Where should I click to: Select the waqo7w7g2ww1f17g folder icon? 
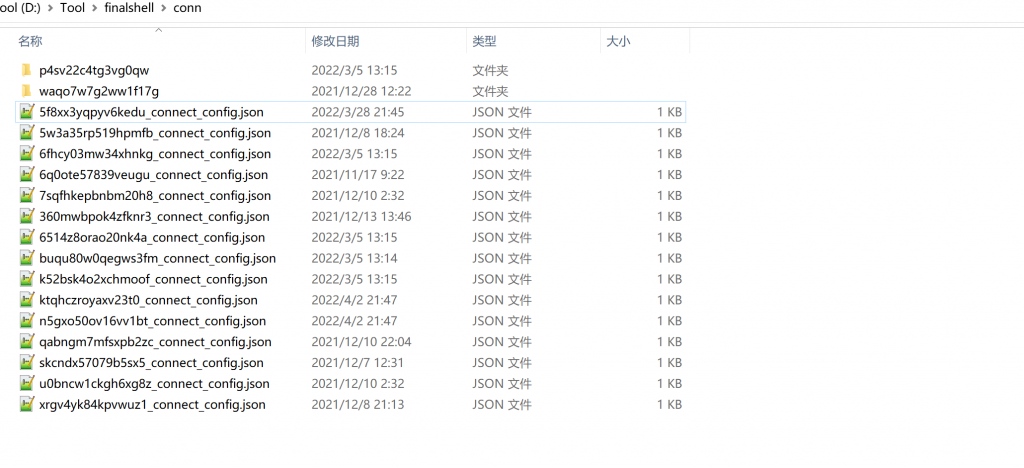tap(26, 91)
